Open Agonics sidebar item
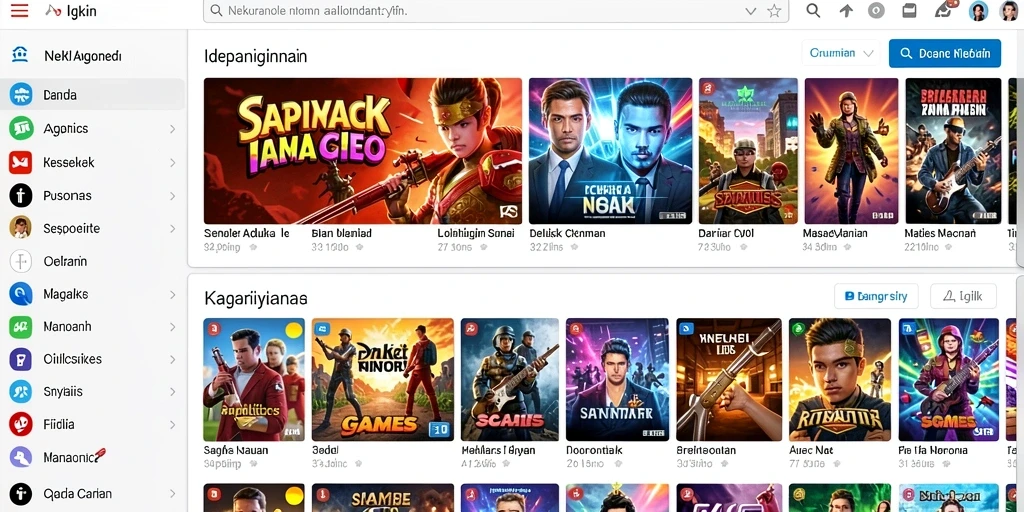 click(x=93, y=129)
